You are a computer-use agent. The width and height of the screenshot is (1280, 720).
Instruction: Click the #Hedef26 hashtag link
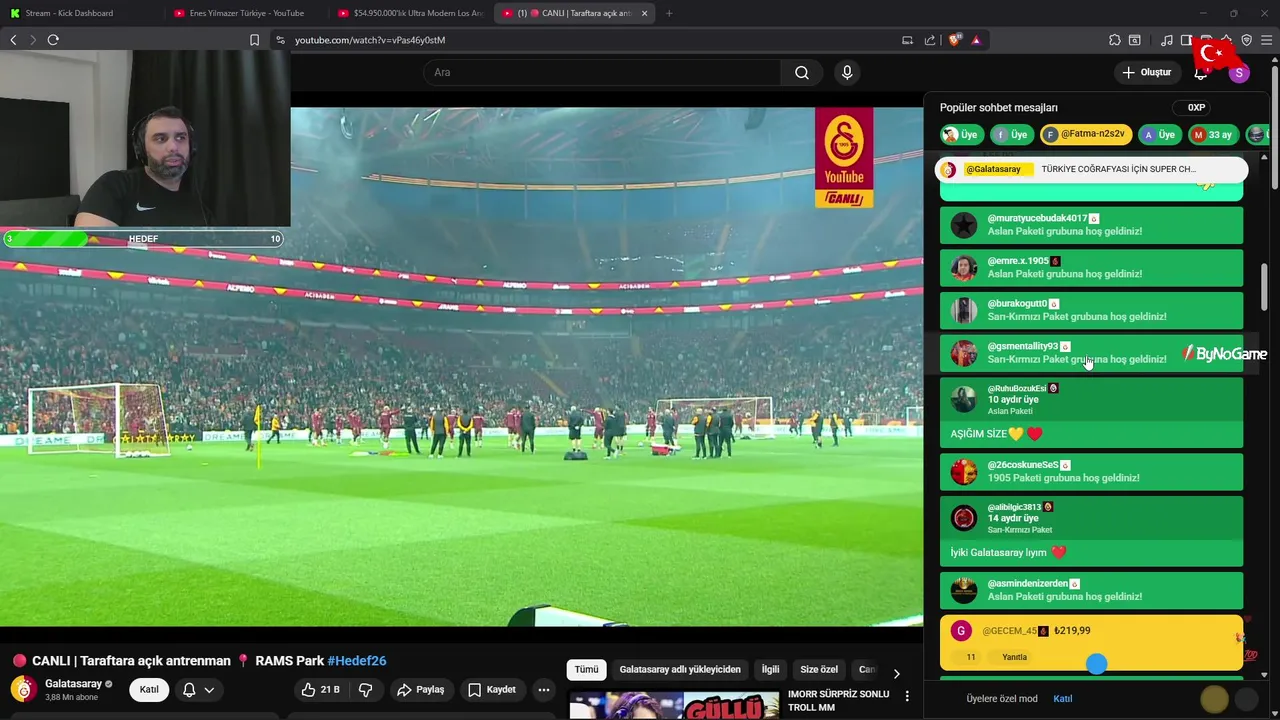[357, 661]
